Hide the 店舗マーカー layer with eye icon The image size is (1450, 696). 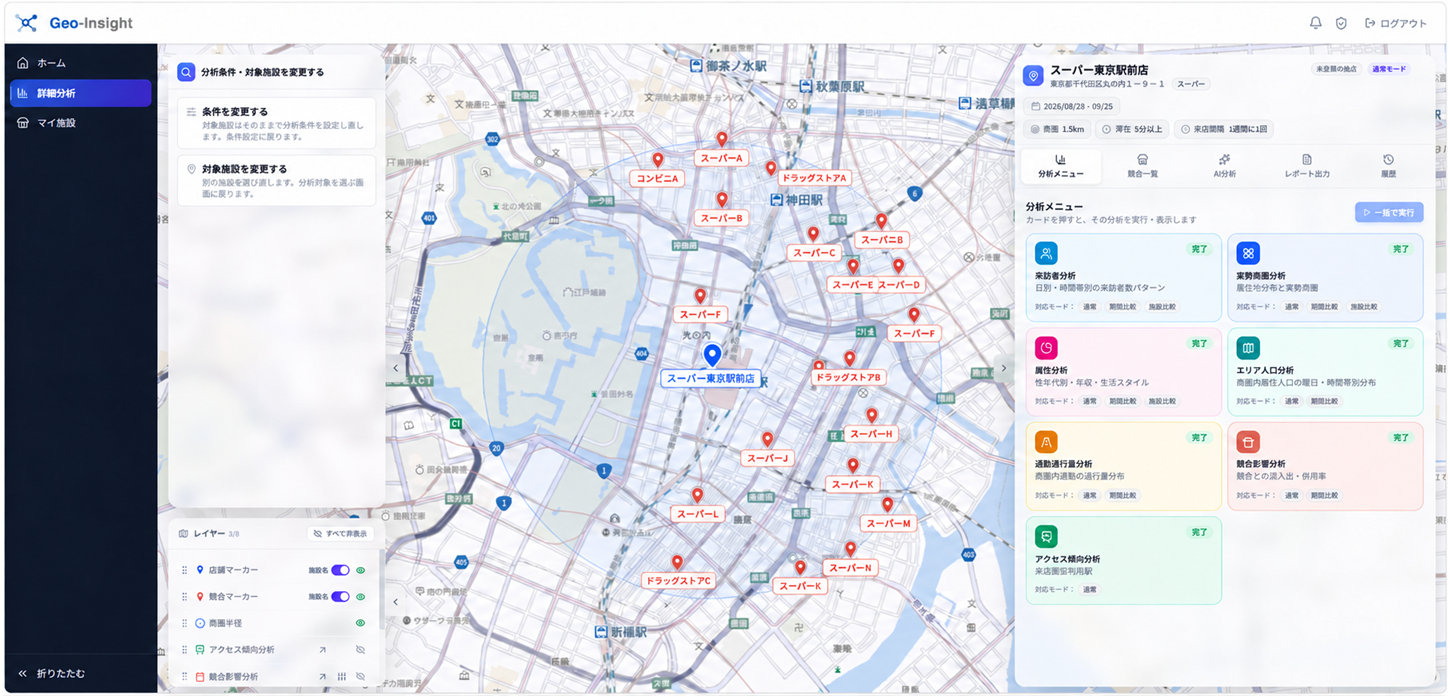tap(361, 570)
